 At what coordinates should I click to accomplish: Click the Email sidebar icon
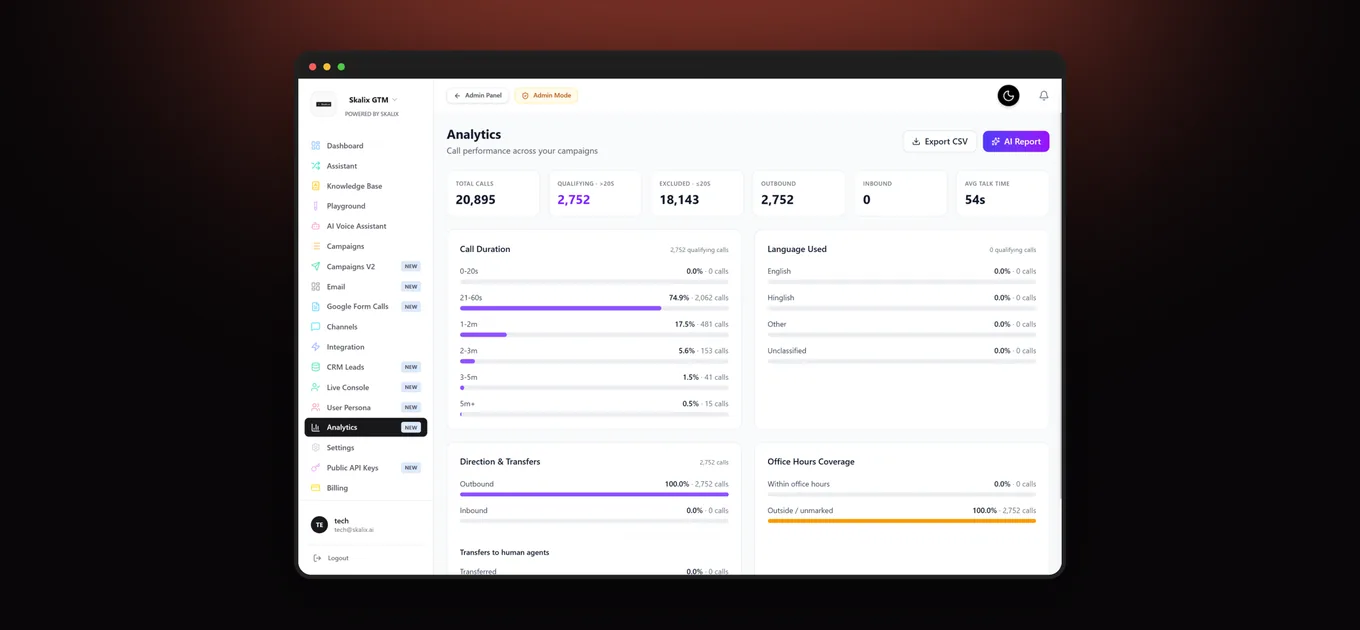click(316, 287)
